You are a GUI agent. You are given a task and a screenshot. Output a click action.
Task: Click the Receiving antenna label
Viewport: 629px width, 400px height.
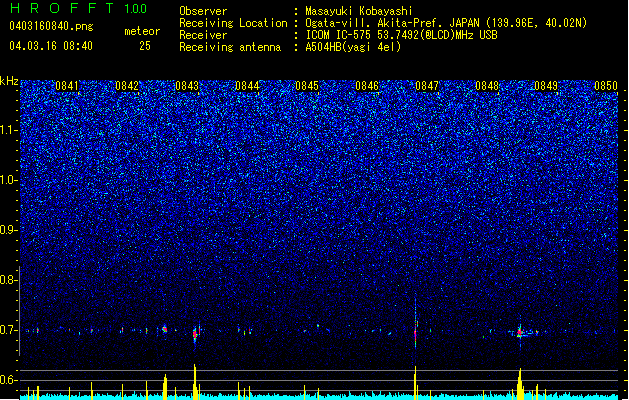[230, 47]
